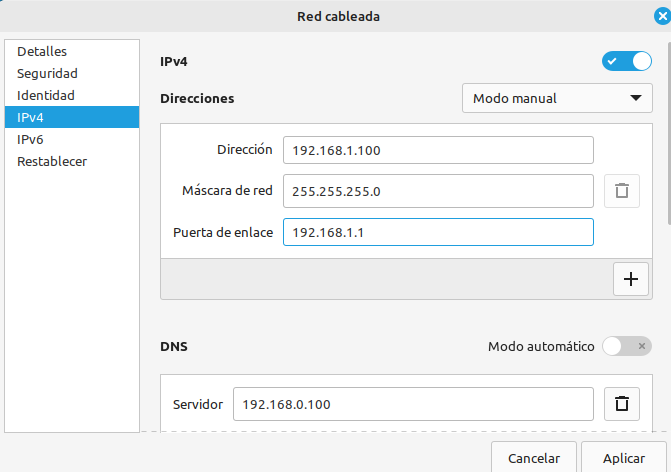Disable the IPv4 switch

[x=627, y=61]
